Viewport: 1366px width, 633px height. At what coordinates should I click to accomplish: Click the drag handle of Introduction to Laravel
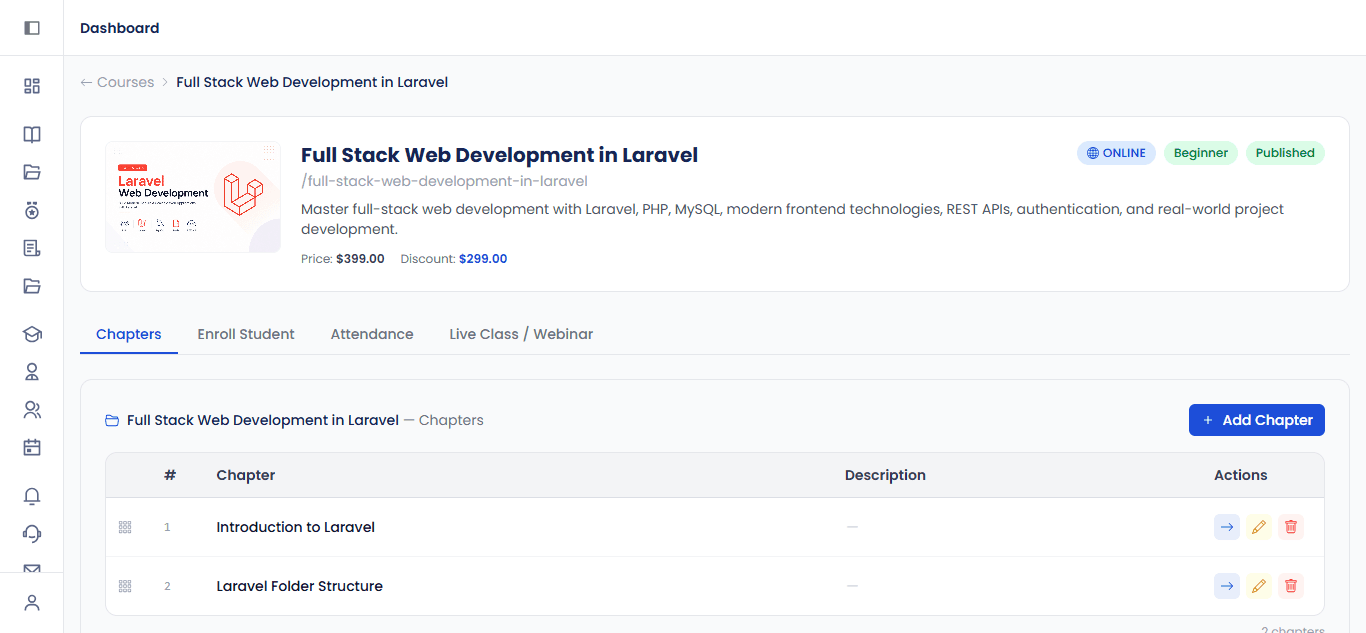125,527
